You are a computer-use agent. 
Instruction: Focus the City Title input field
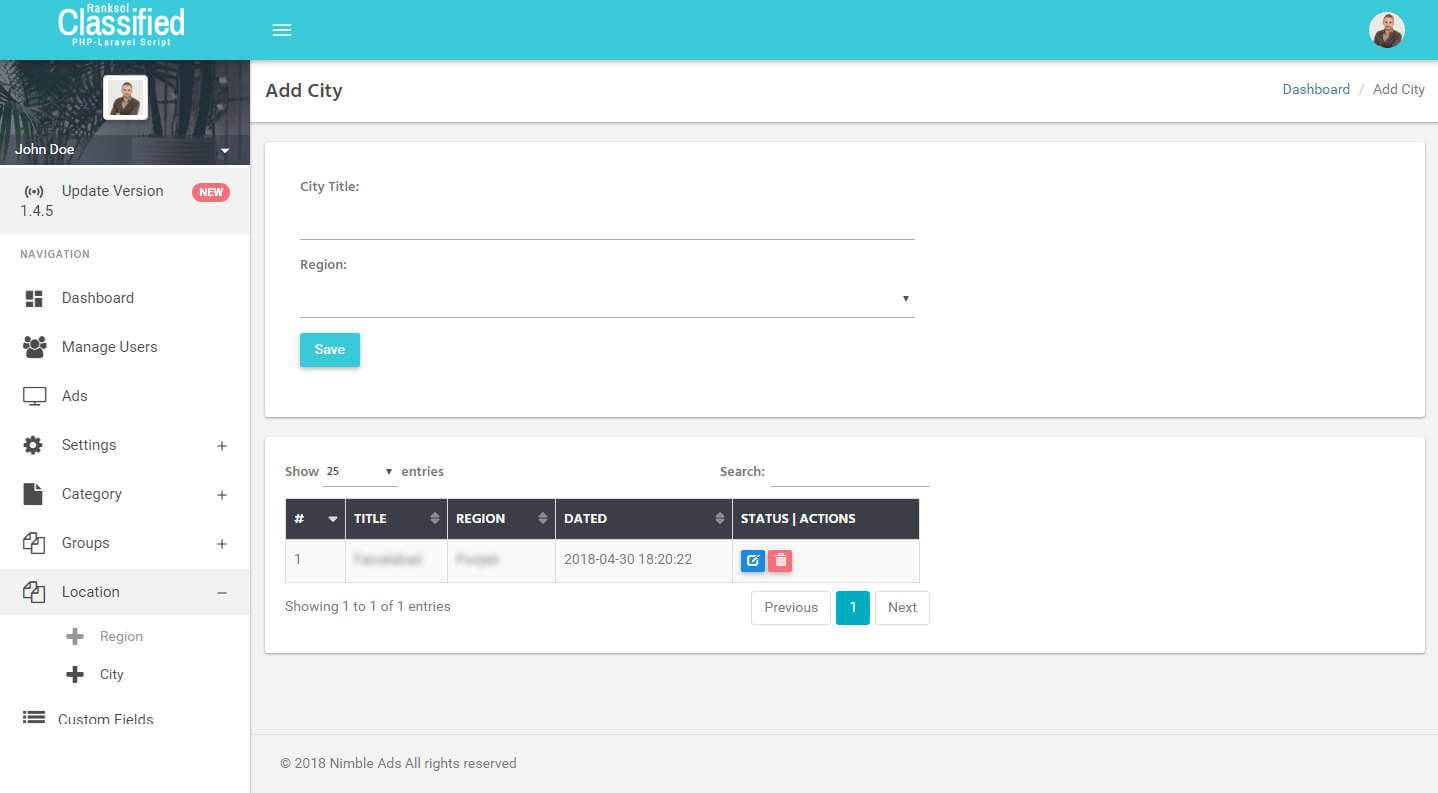coord(607,221)
